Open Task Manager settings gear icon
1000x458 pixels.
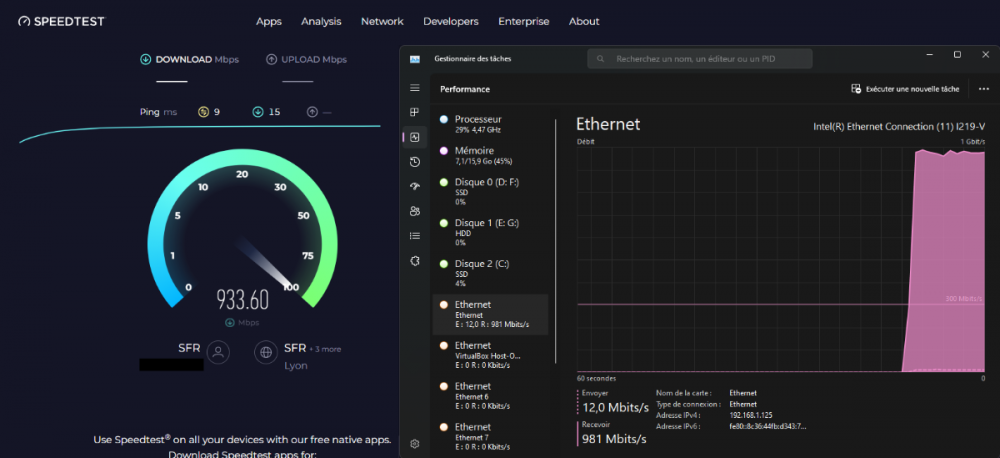[415, 443]
